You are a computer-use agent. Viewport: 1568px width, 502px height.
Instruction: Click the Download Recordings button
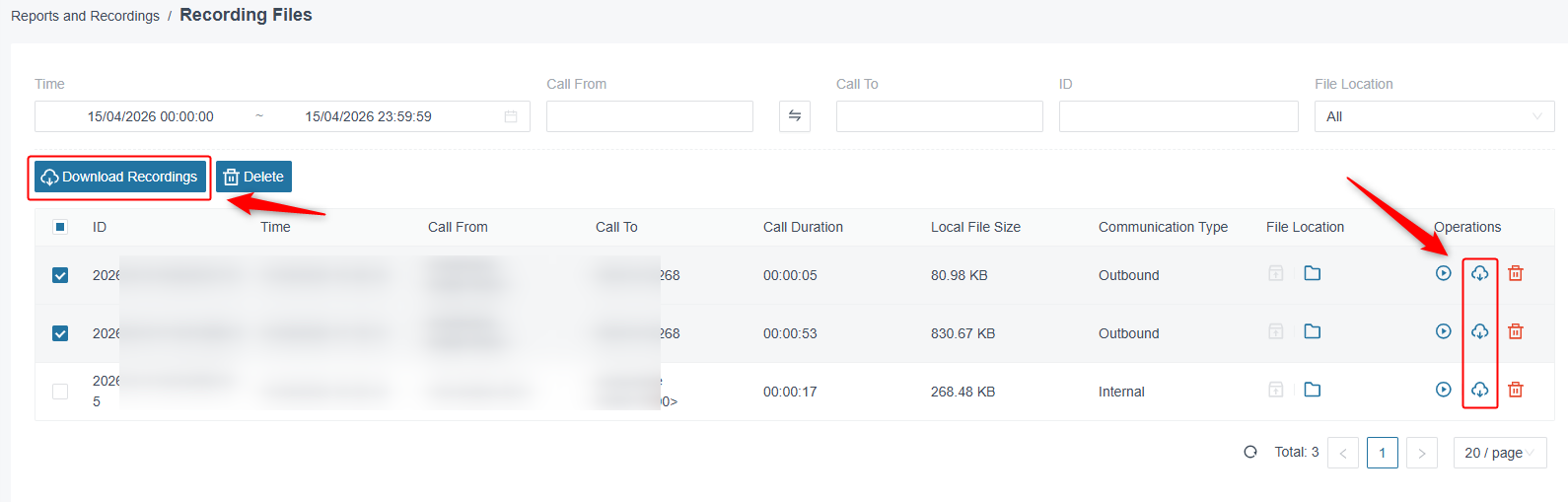coord(120,177)
